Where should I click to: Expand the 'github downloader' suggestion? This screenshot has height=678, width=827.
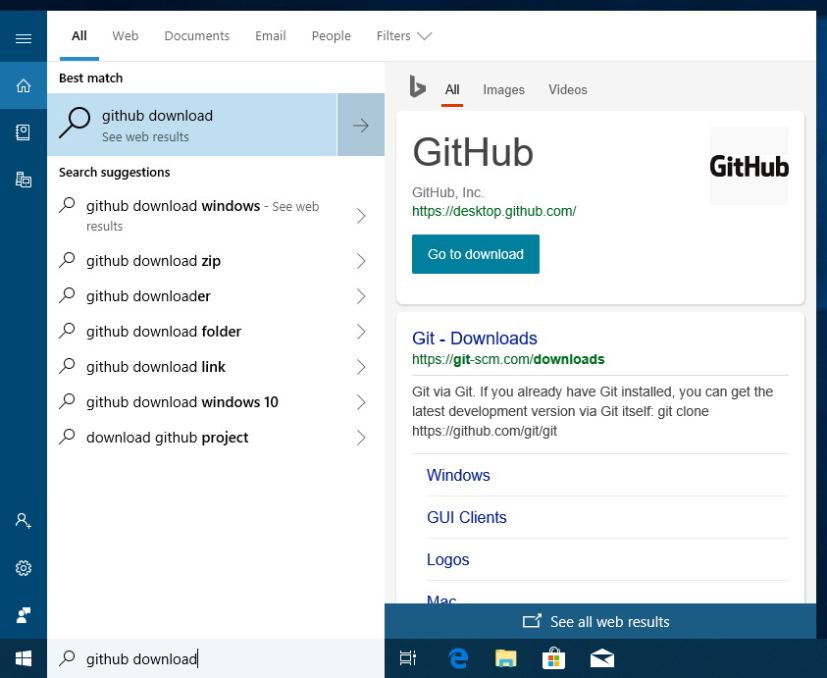point(361,295)
